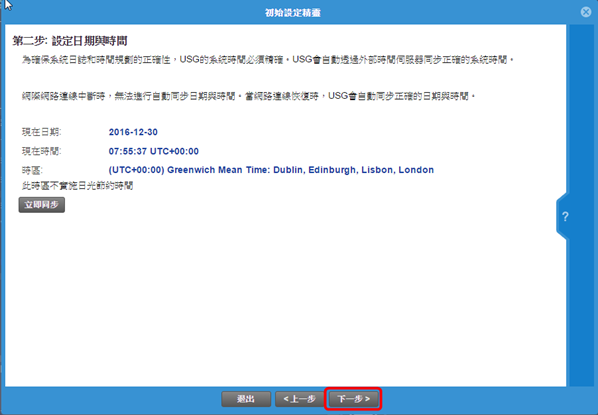Click the blue footer bar beside 退出
This screenshot has width=598, height=415.
click(111, 400)
